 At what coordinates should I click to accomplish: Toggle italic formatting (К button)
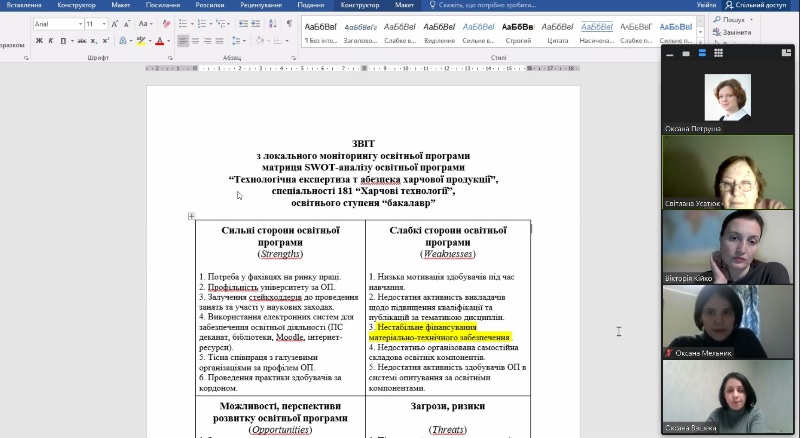click(50, 41)
